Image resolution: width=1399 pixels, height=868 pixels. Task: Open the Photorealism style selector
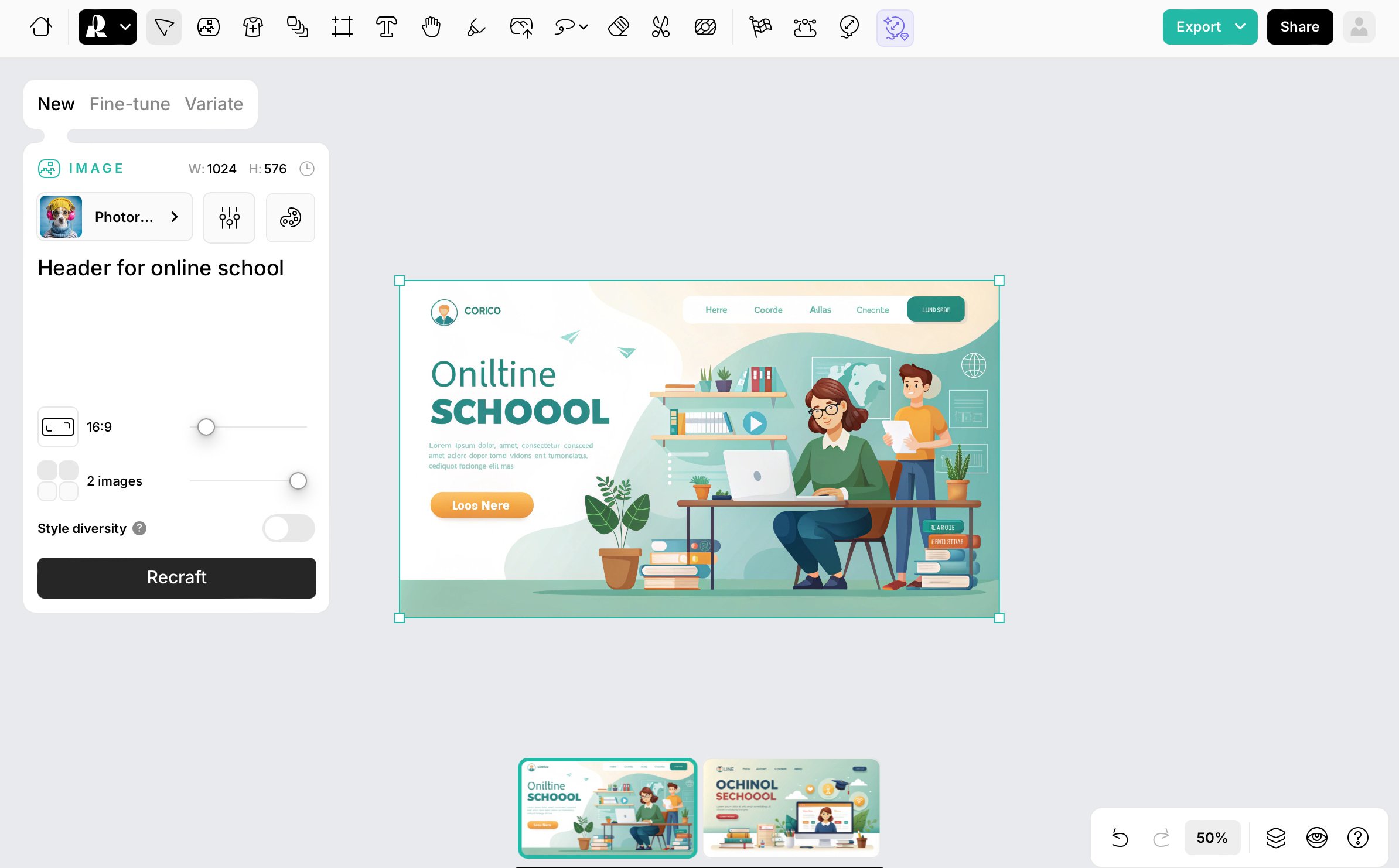tap(115, 217)
